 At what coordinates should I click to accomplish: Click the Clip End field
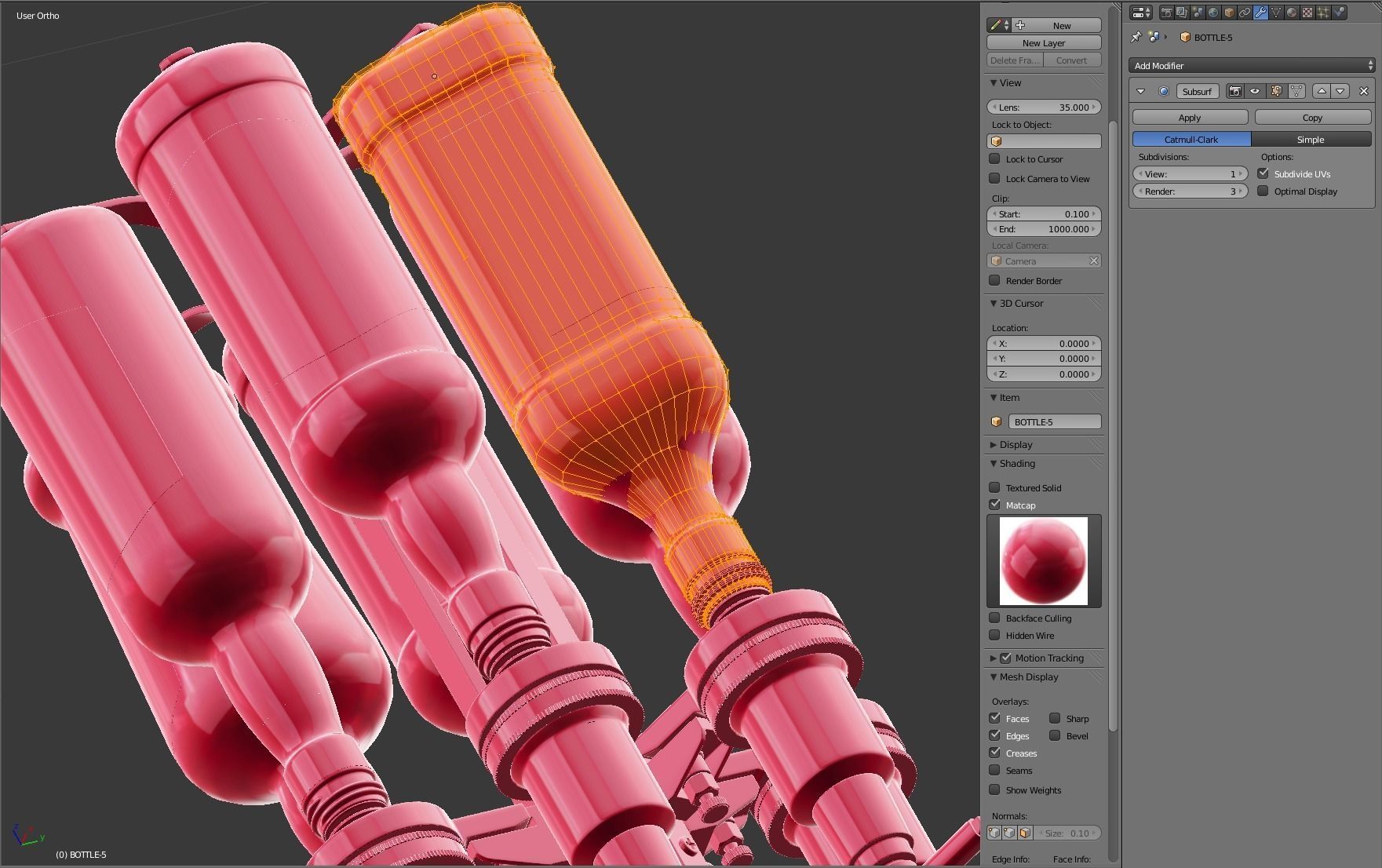tap(1044, 229)
